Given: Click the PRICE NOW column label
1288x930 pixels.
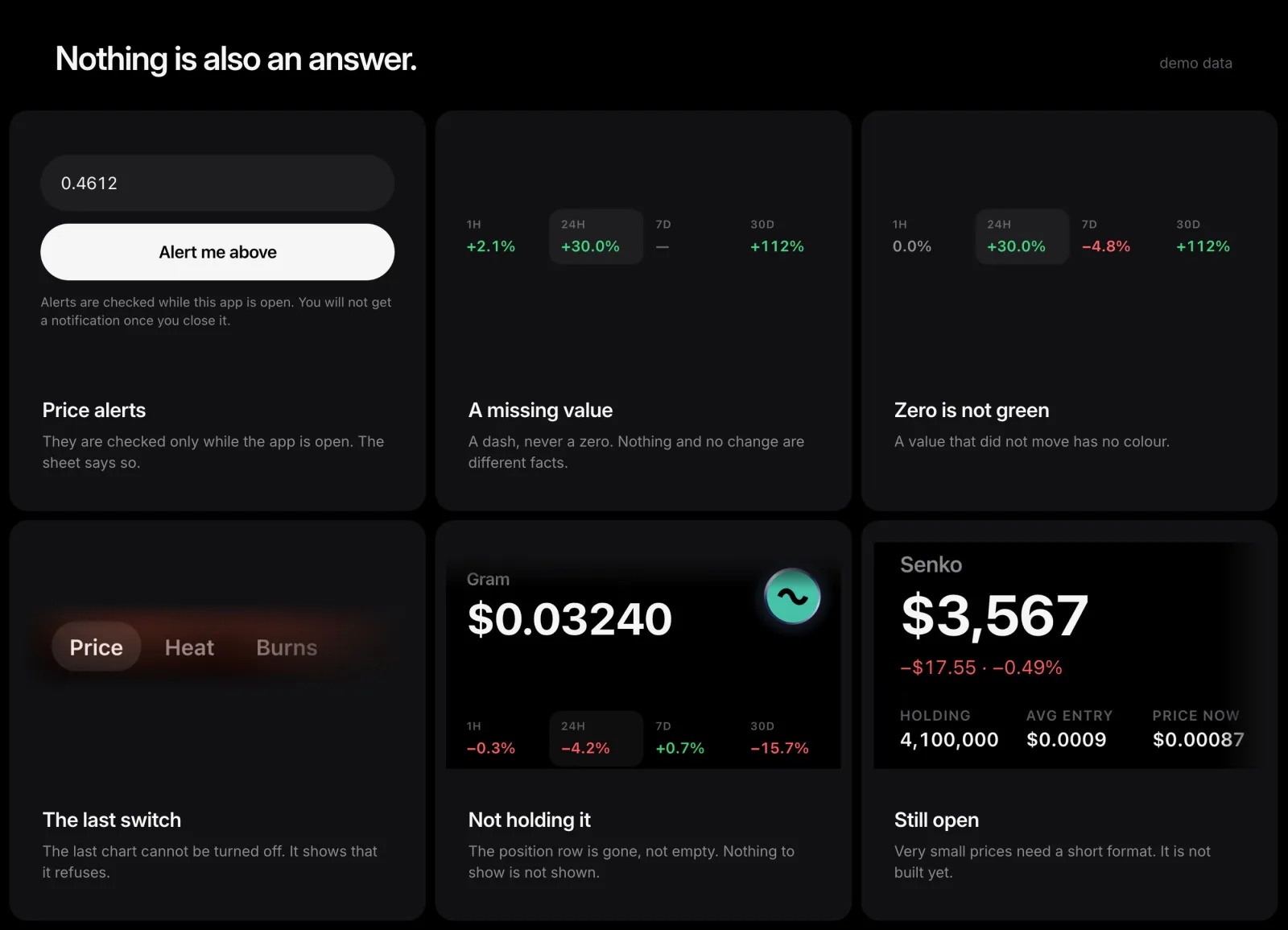Looking at the screenshot, I should tap(1195, 715).
